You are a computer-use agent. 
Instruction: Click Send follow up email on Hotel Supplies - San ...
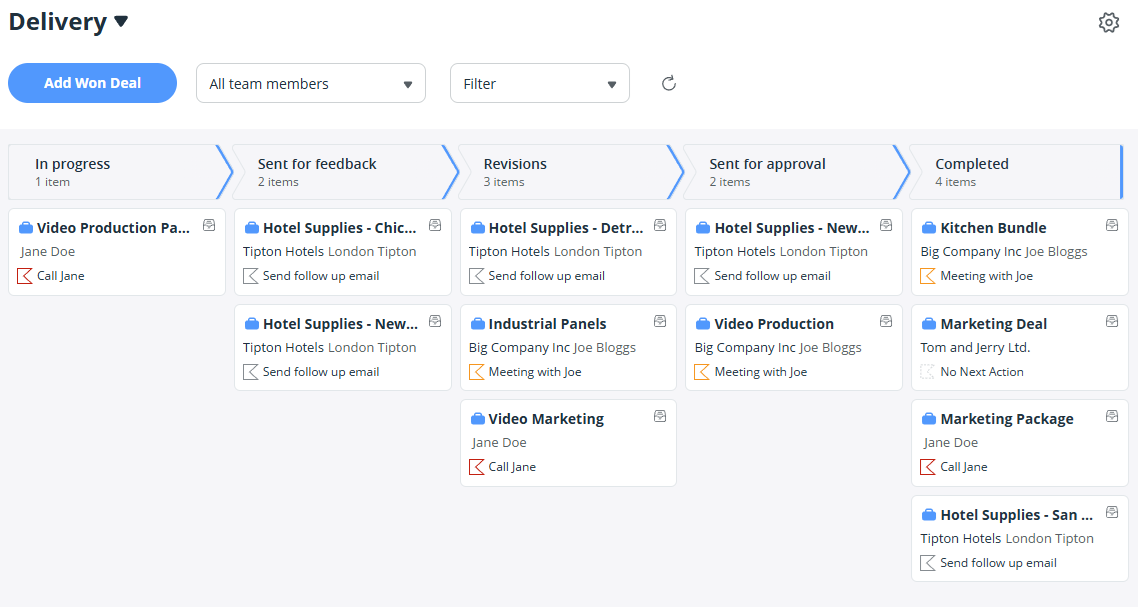tap(999, 563)
